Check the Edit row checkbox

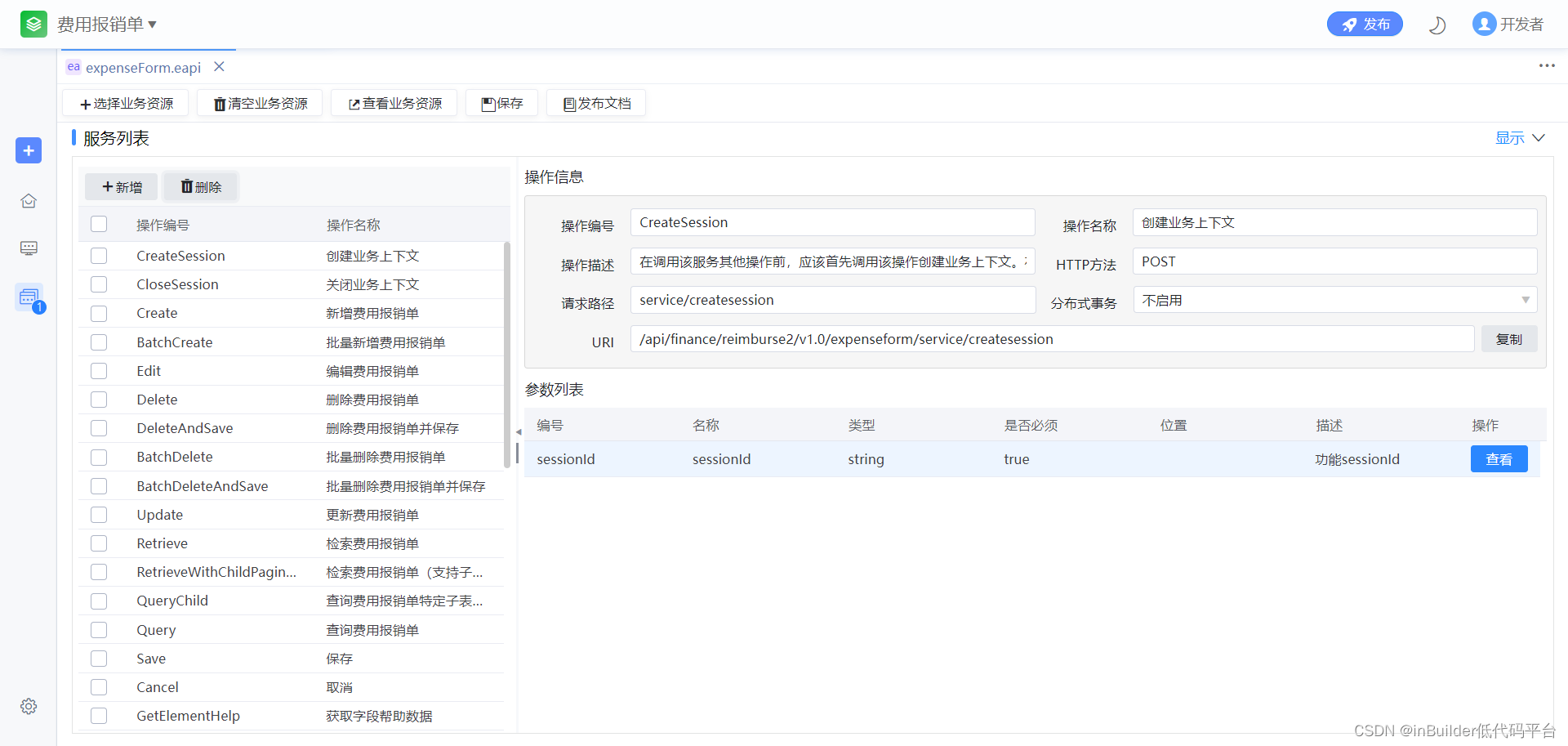[x=99, y=371]
